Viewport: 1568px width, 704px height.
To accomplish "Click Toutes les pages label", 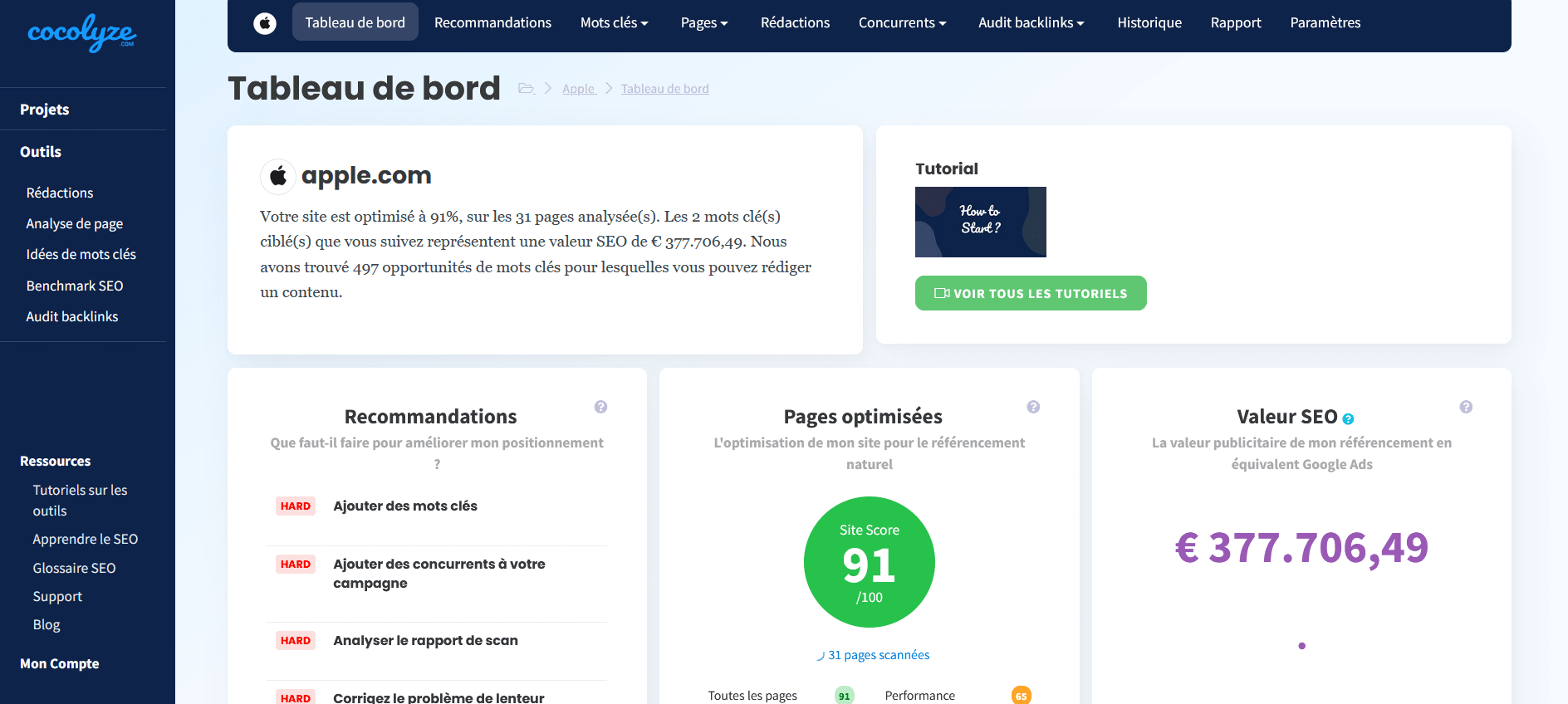I will 752,696.
